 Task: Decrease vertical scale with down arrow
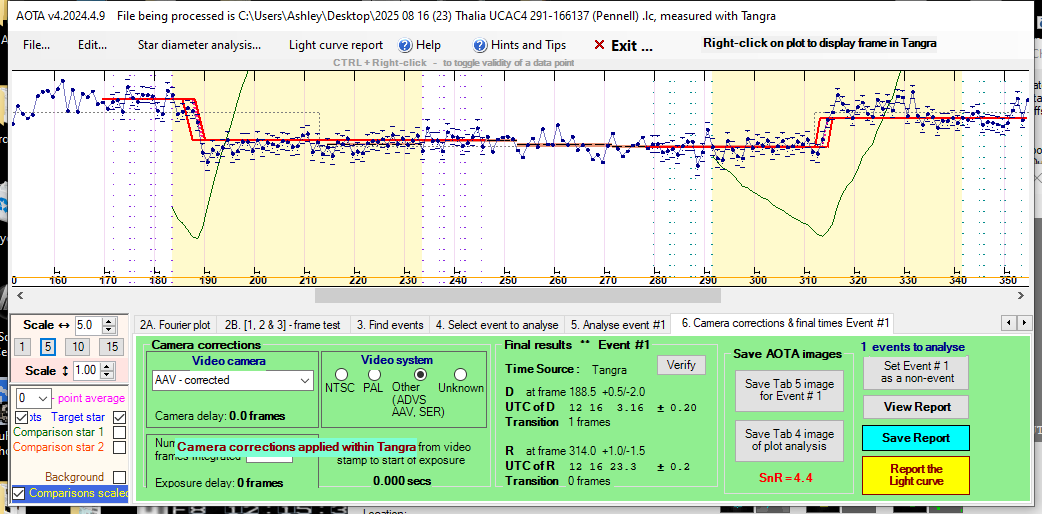point(110,374)
